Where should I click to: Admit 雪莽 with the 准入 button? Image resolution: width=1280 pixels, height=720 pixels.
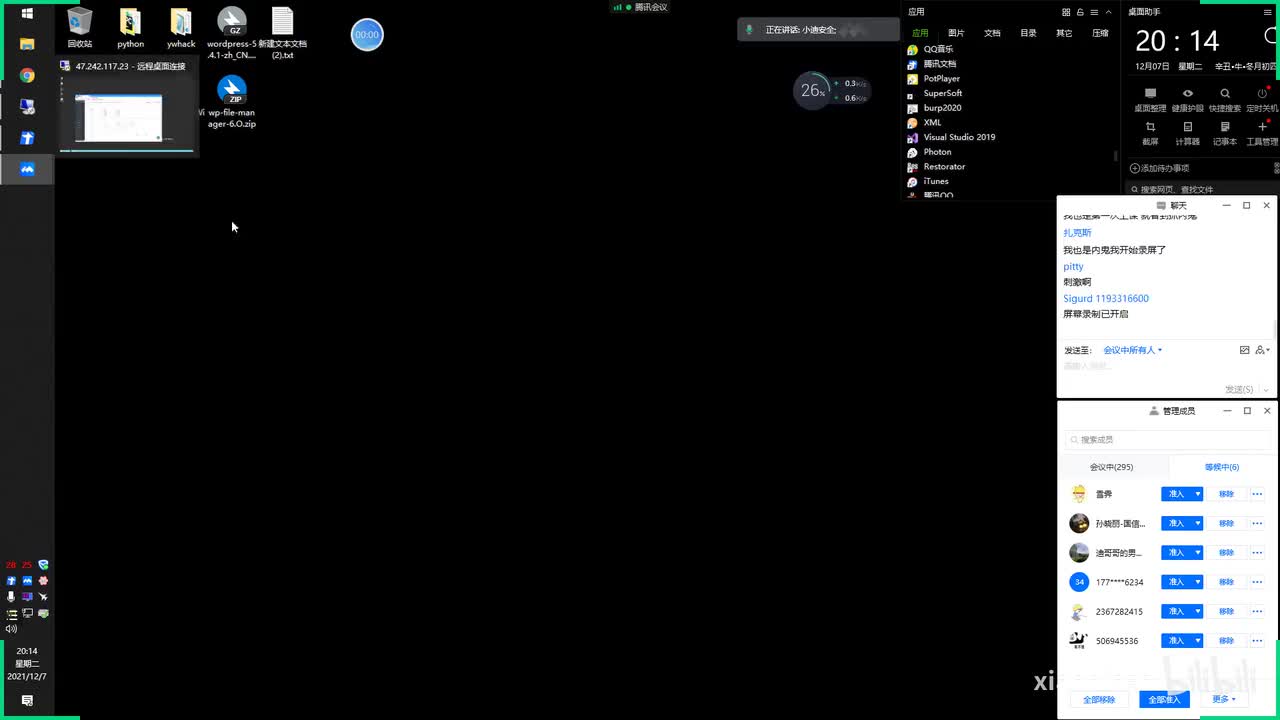tap(1176, 494)
